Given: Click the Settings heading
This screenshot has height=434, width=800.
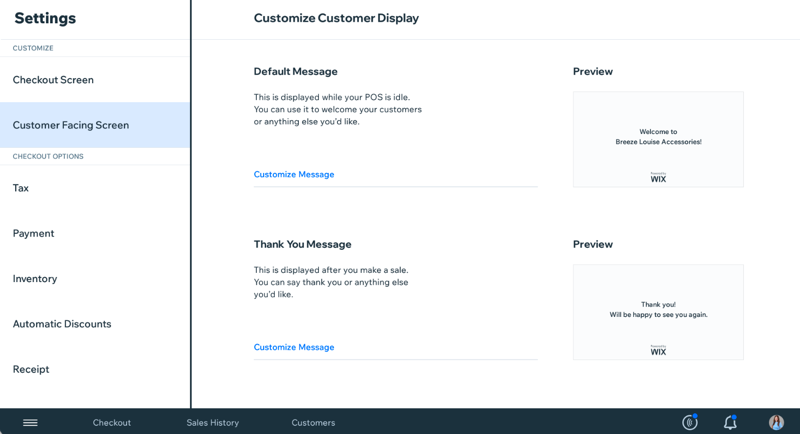Looking at the screenshot, I should 45,18.
